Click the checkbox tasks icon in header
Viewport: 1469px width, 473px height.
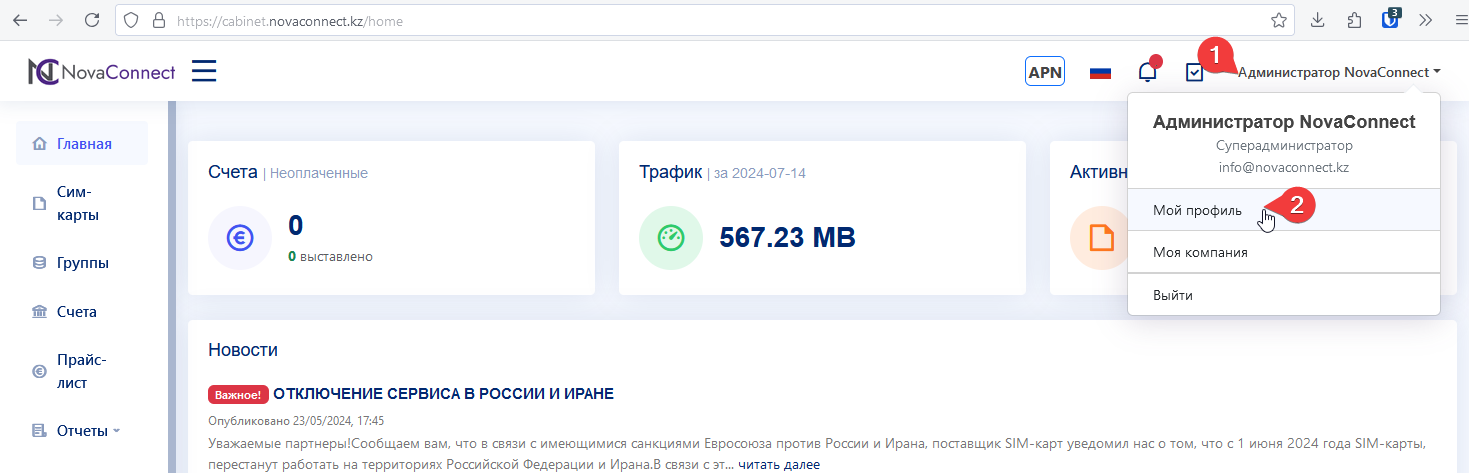click(x=1194, y=72)
